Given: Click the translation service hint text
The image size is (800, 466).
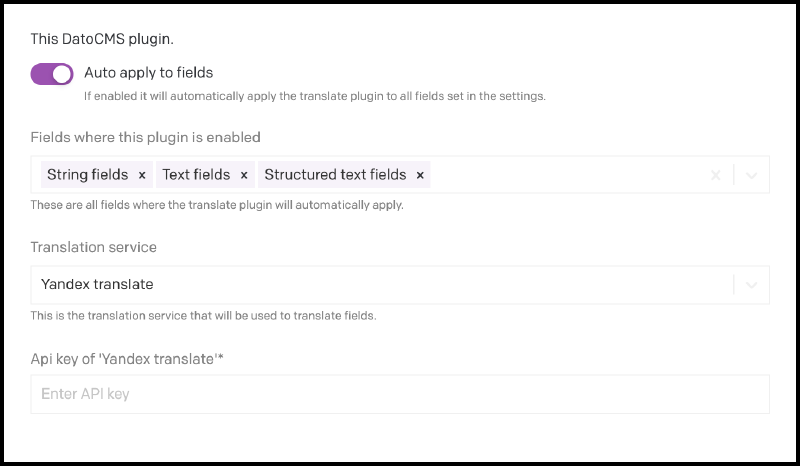Looking at the screenshot, I should 202,316.
